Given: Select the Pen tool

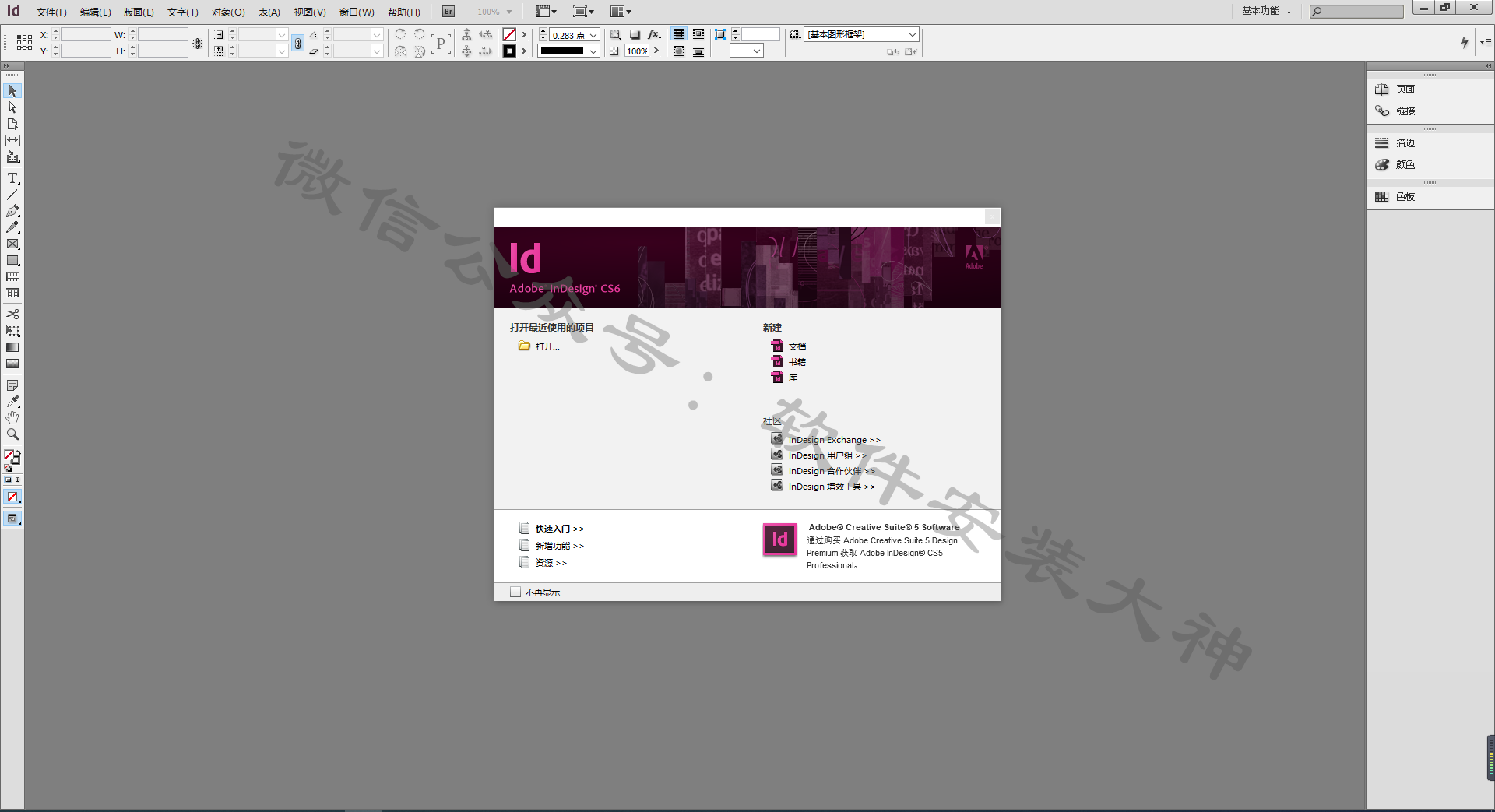Looking at the screenshot, I should point(12,211).
